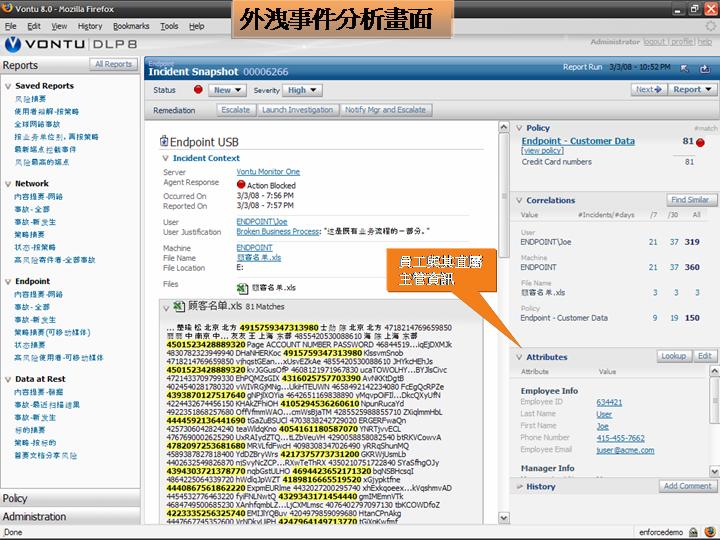Open the Help menu
This screenshot has width=720, height=540.
(x=197, y=26)
